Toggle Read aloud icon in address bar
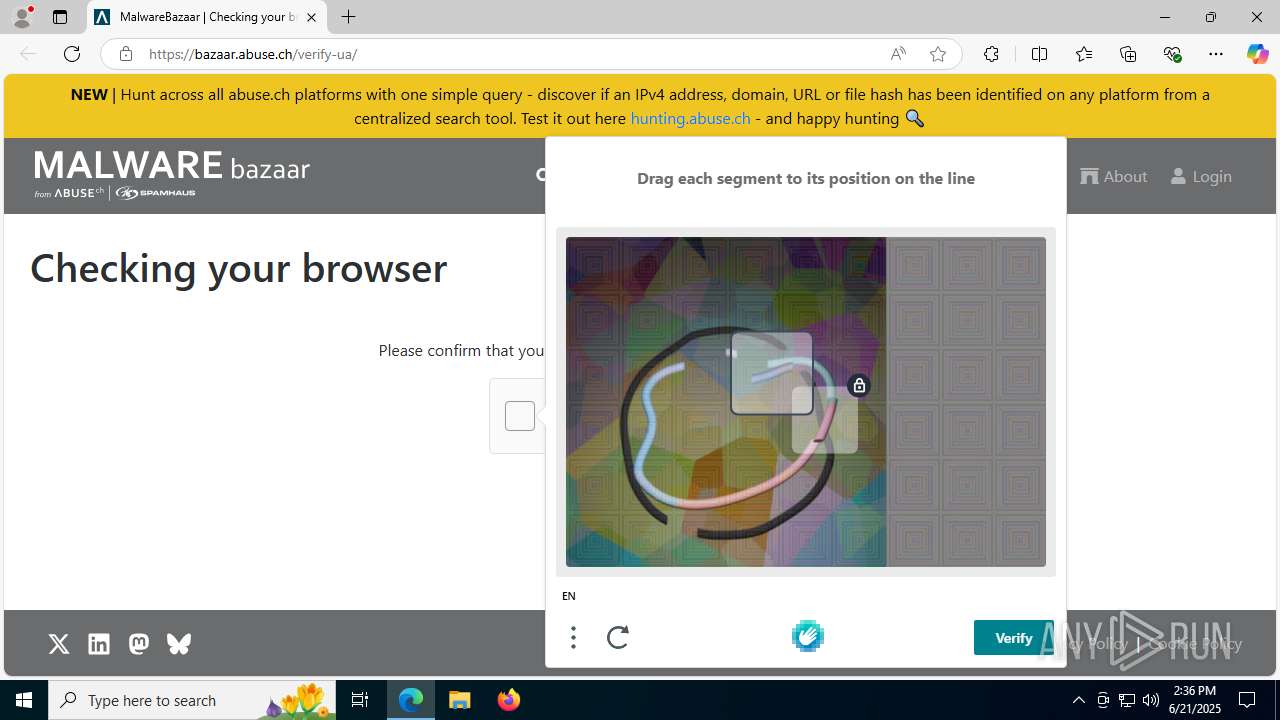1280x720 pixels. (x=898, y=54)
